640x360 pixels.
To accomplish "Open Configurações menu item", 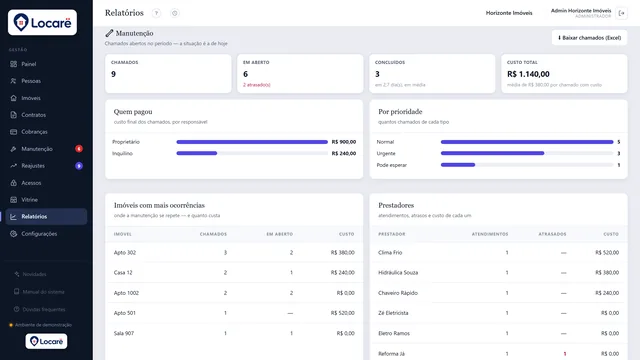I will (x=46, y=234).
